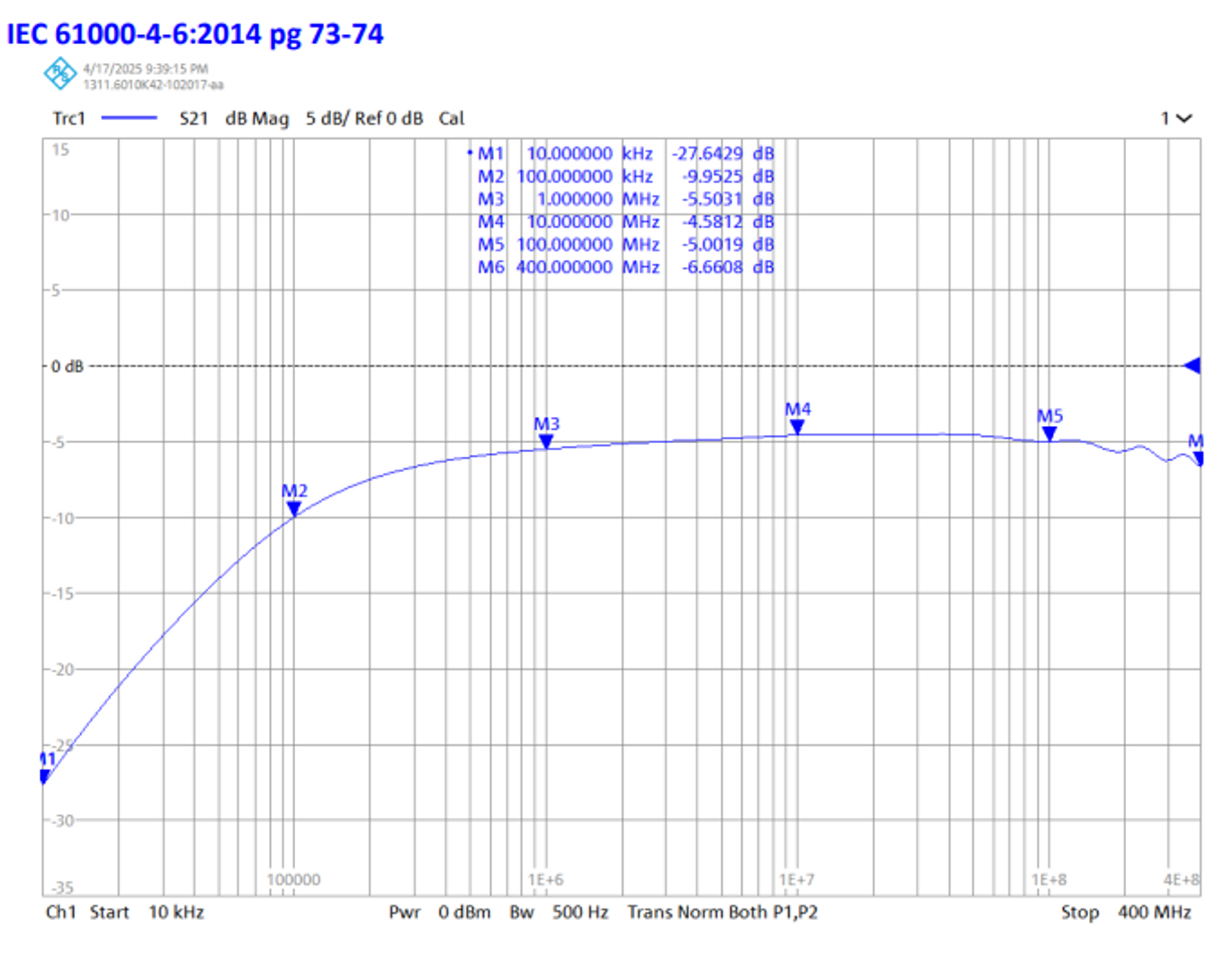Click the Bw 500 Hz bandwidth setting
Image resolution: width=1232 pixels, height=955 pixels.
tap(558, 912)
